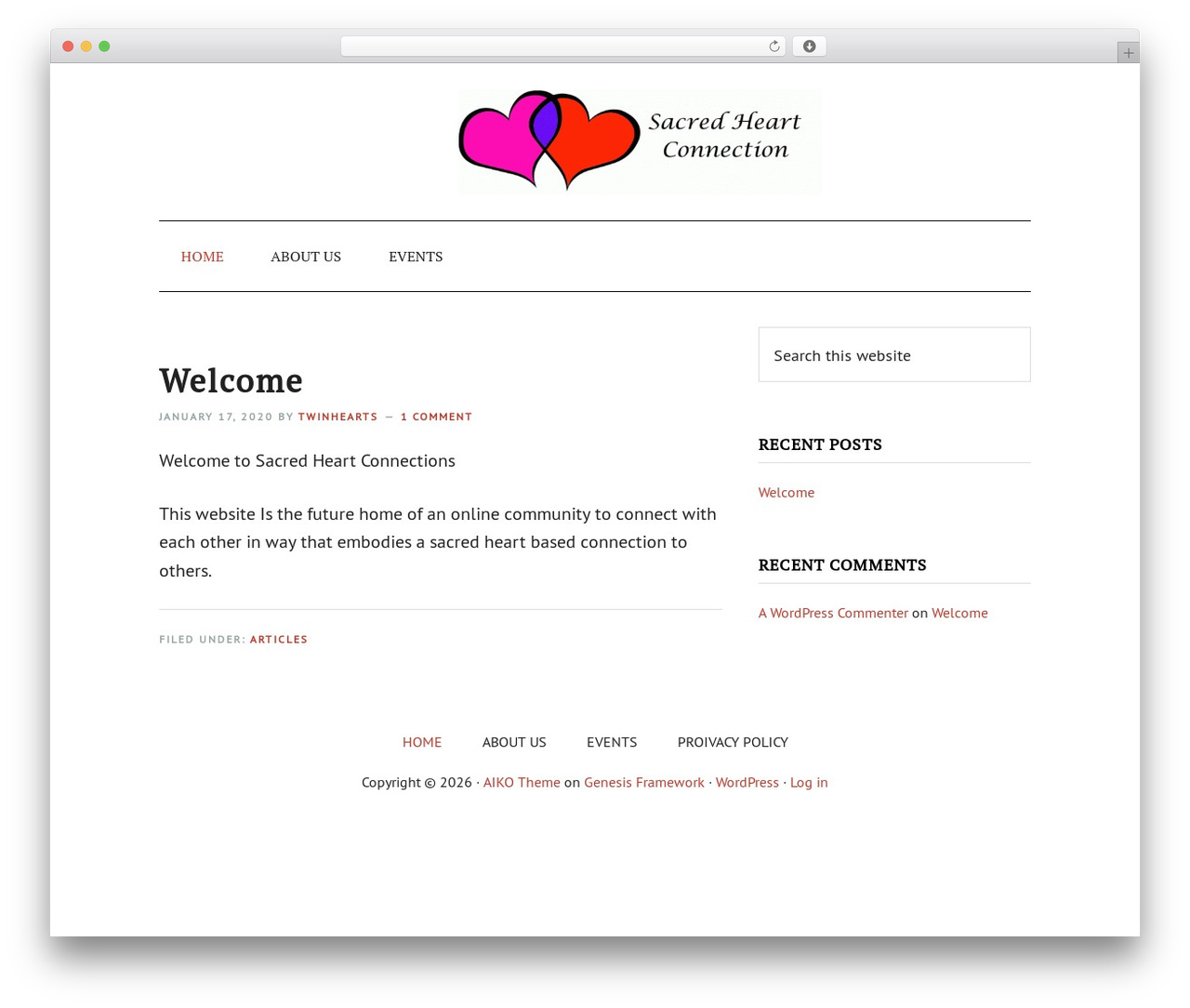The height and width of the screenshot is (1008, 1190).
Task: Open the WordPress footer link
Action: (747, 782)
